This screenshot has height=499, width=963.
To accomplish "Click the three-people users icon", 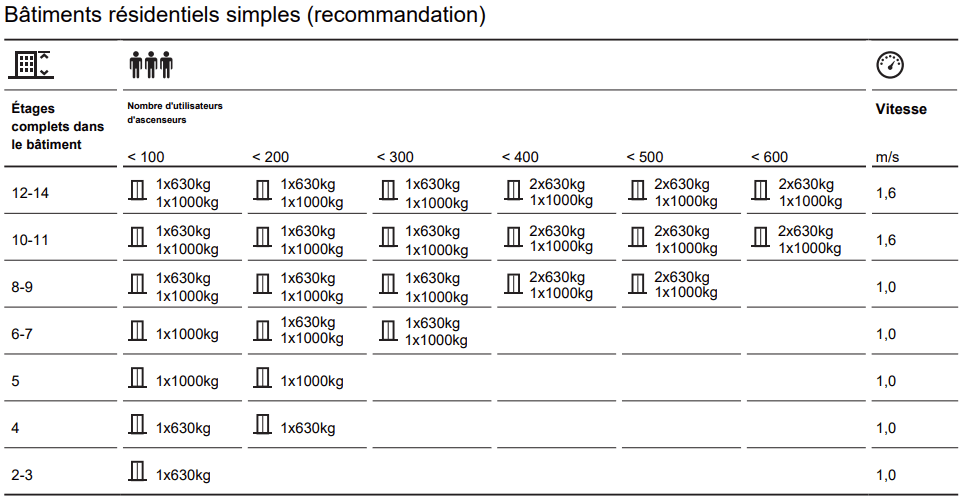I will coord(151,65).
